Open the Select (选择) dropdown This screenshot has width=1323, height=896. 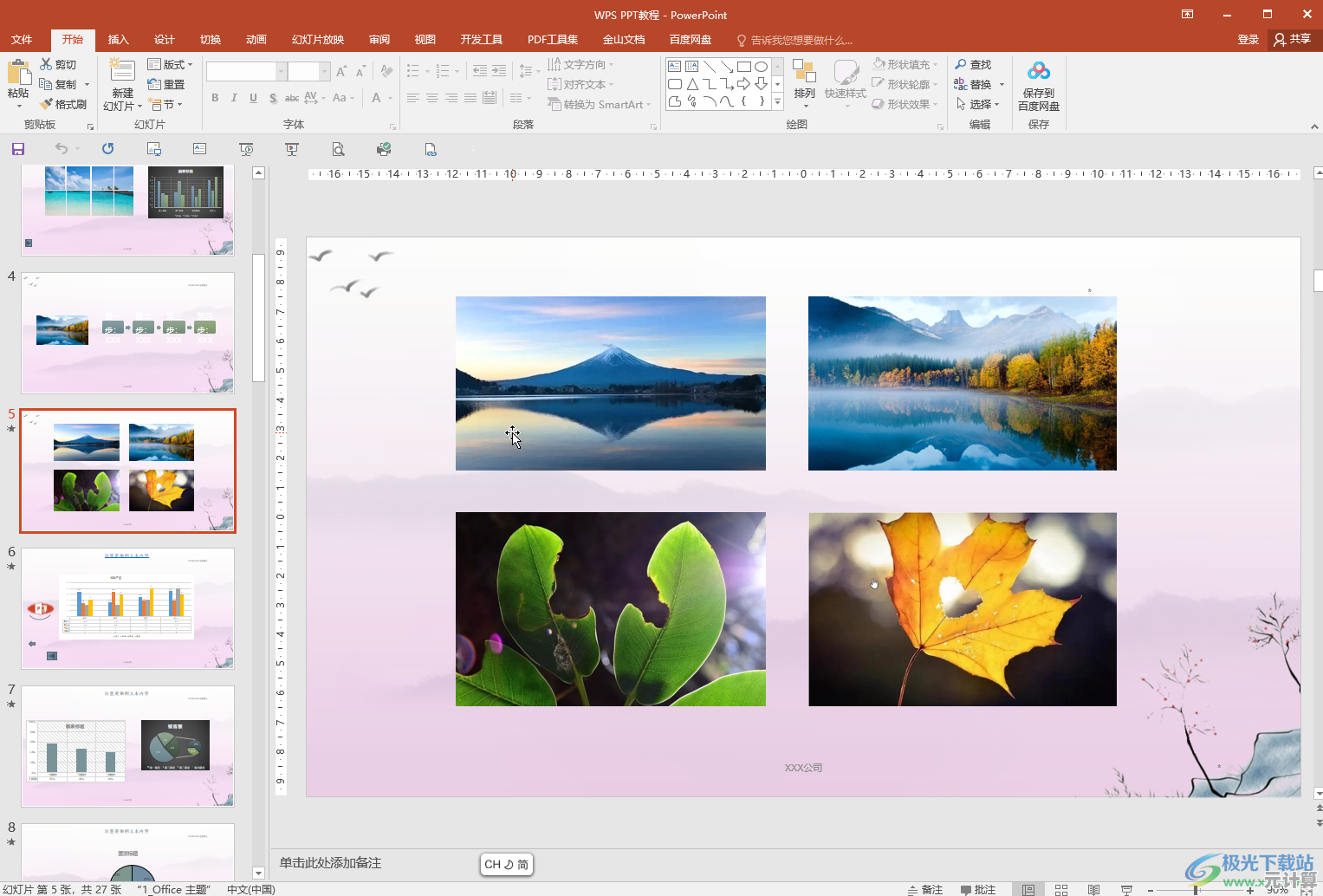pos(978,104)
